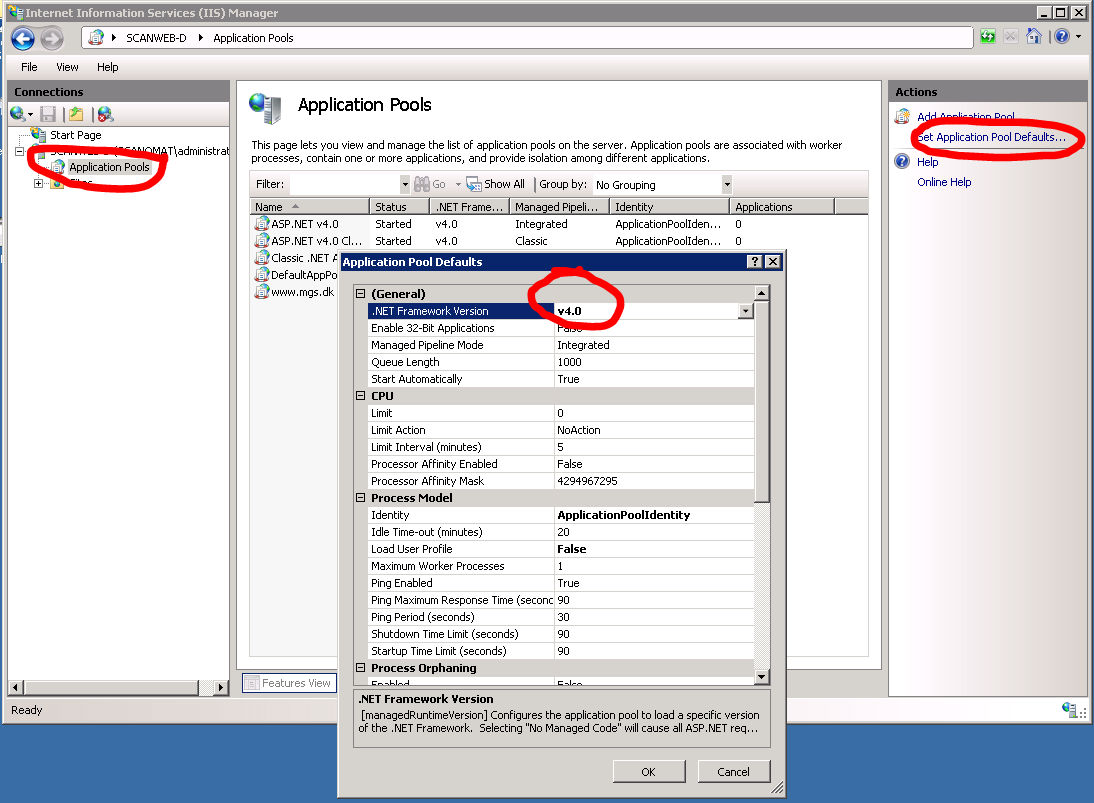Click Cancel in Application Pool Defaults dialog
Image resolution: width=1094 pixels, height=803 pixels.
733,771
